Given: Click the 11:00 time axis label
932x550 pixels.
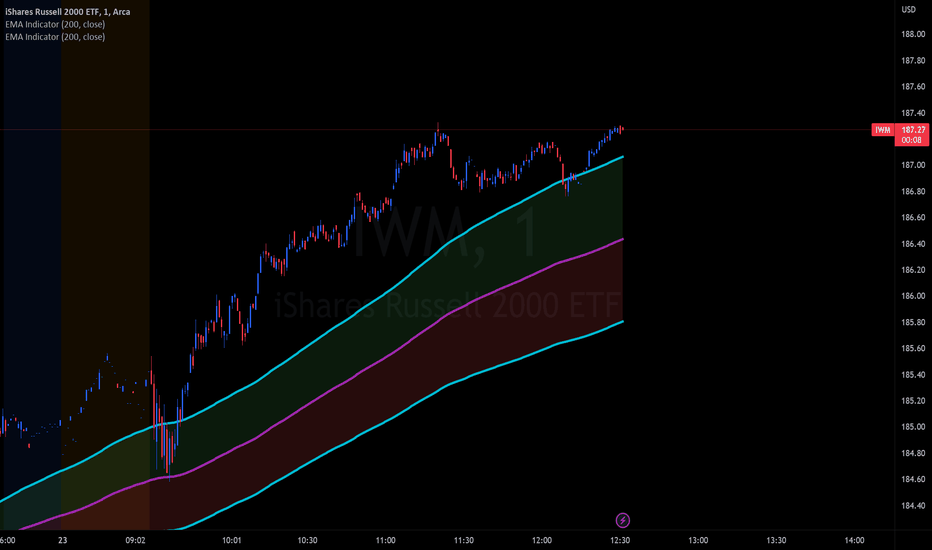Looking at the screenshot, I should click(x=386, y=540).
